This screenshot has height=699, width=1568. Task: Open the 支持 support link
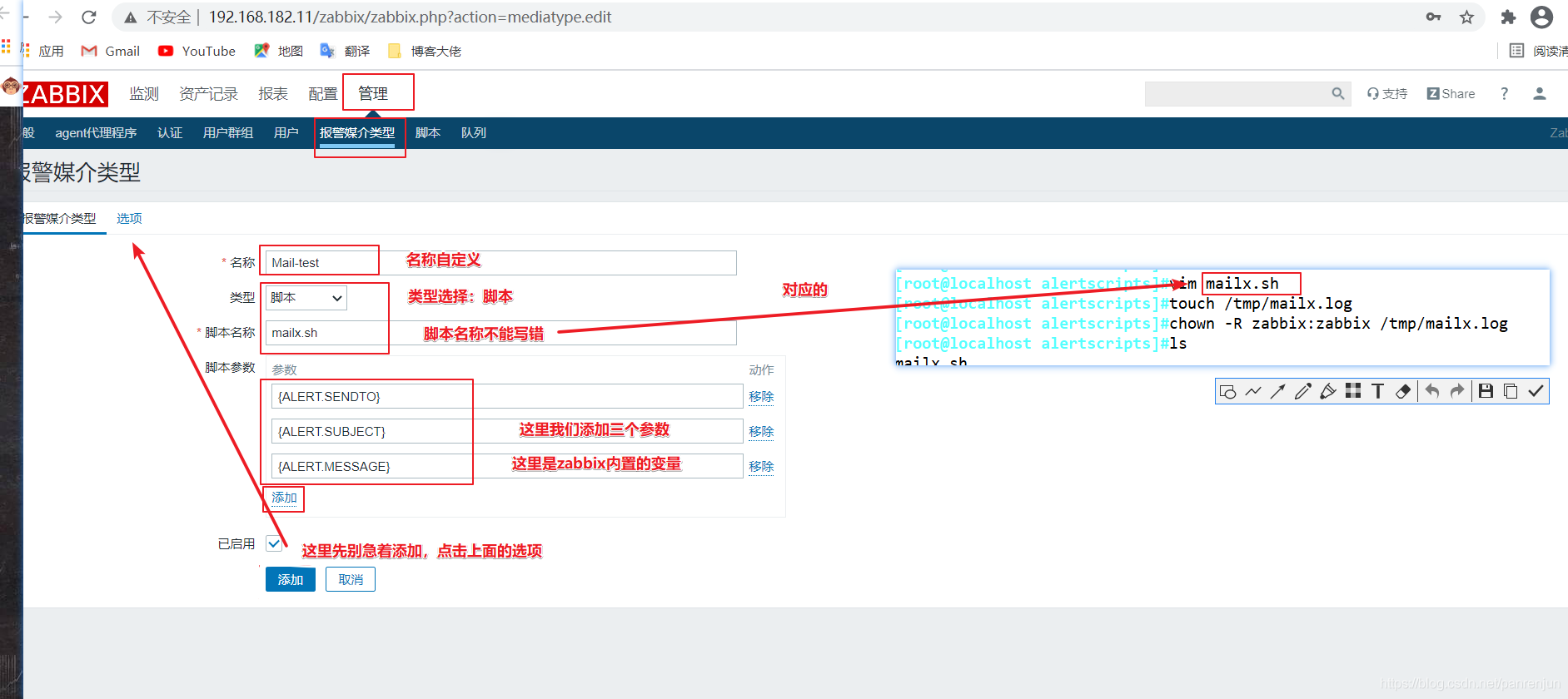pyautogui.click(x=1387, y=94)
